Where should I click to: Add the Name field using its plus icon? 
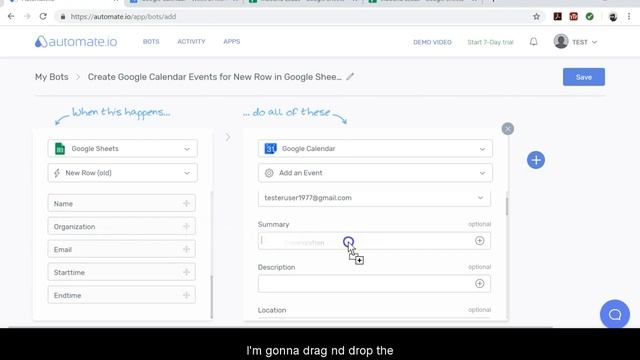point(186,203)
